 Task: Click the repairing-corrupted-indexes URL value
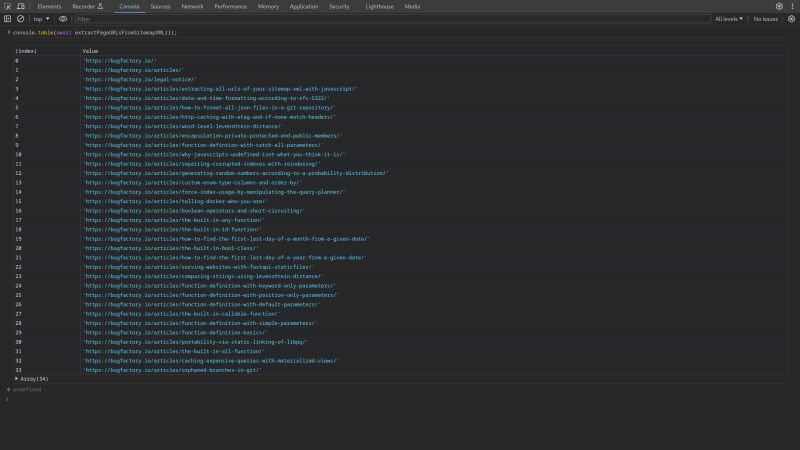click(202, 164)
